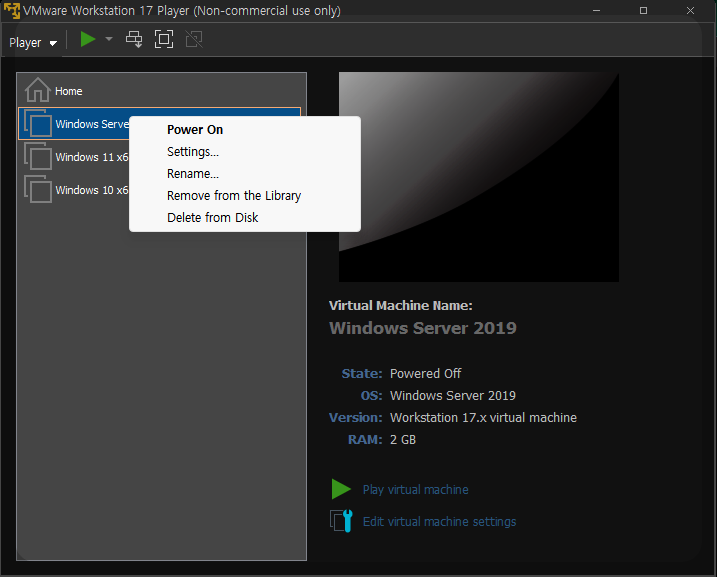Screen dimensions: 717x577
Task: Maximize the VMware Player window
Action: coord(643,11)
